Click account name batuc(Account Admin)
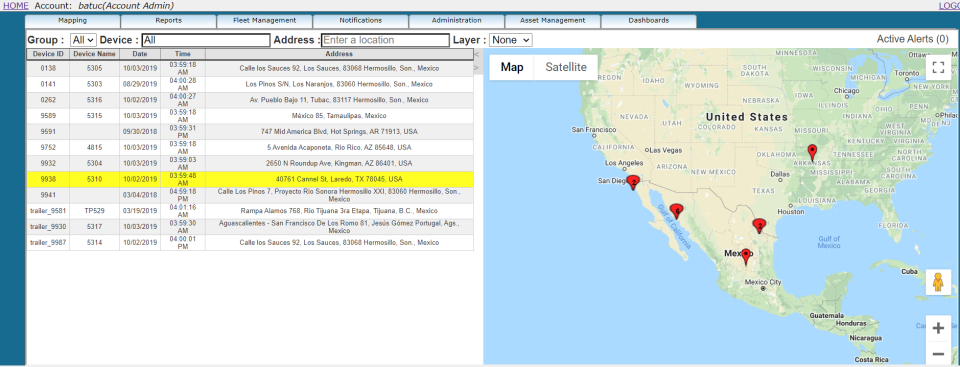This screenshot has width=960, height=367. (x=126, y=6)
